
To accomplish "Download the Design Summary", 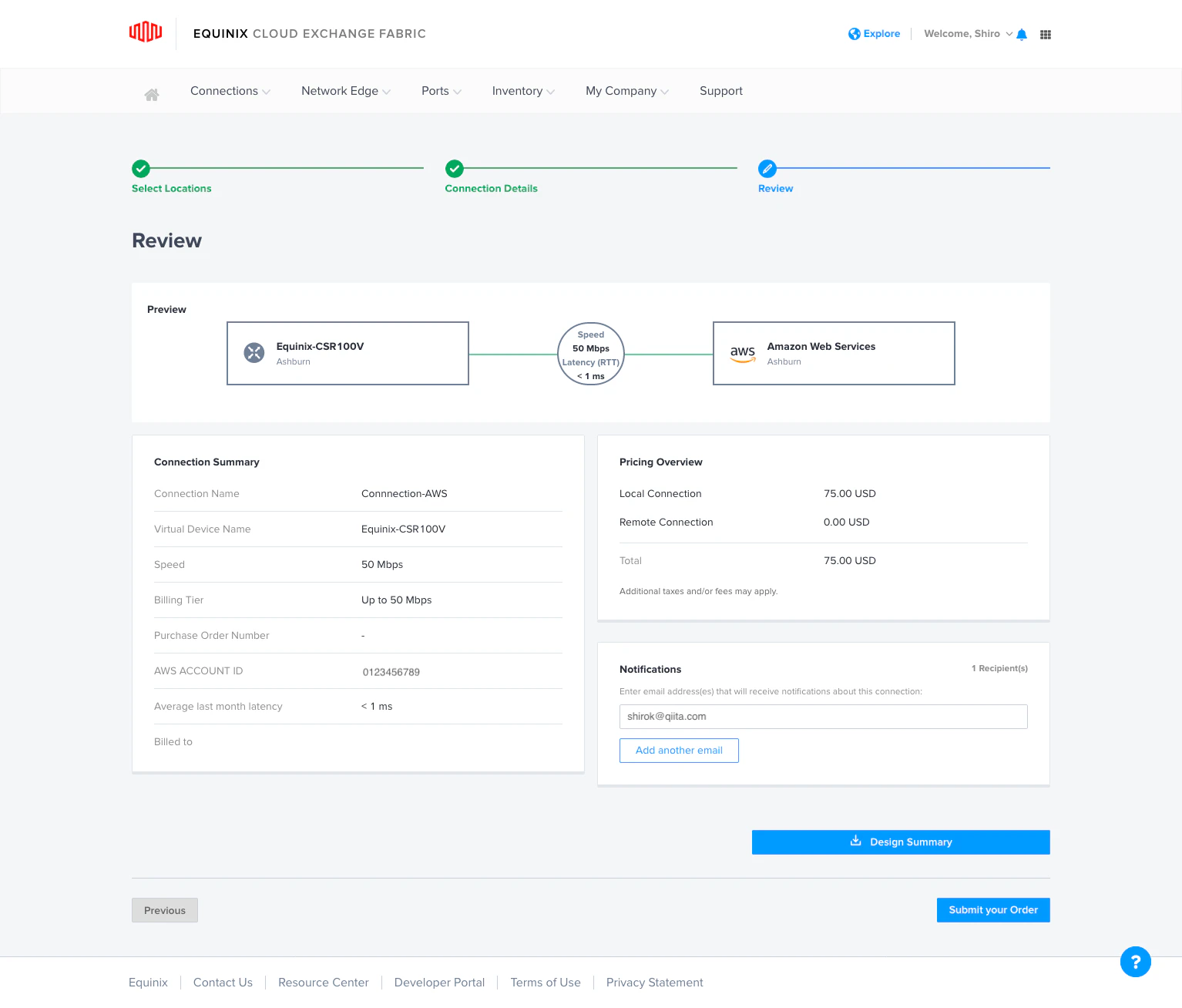I will coord(901,842).
